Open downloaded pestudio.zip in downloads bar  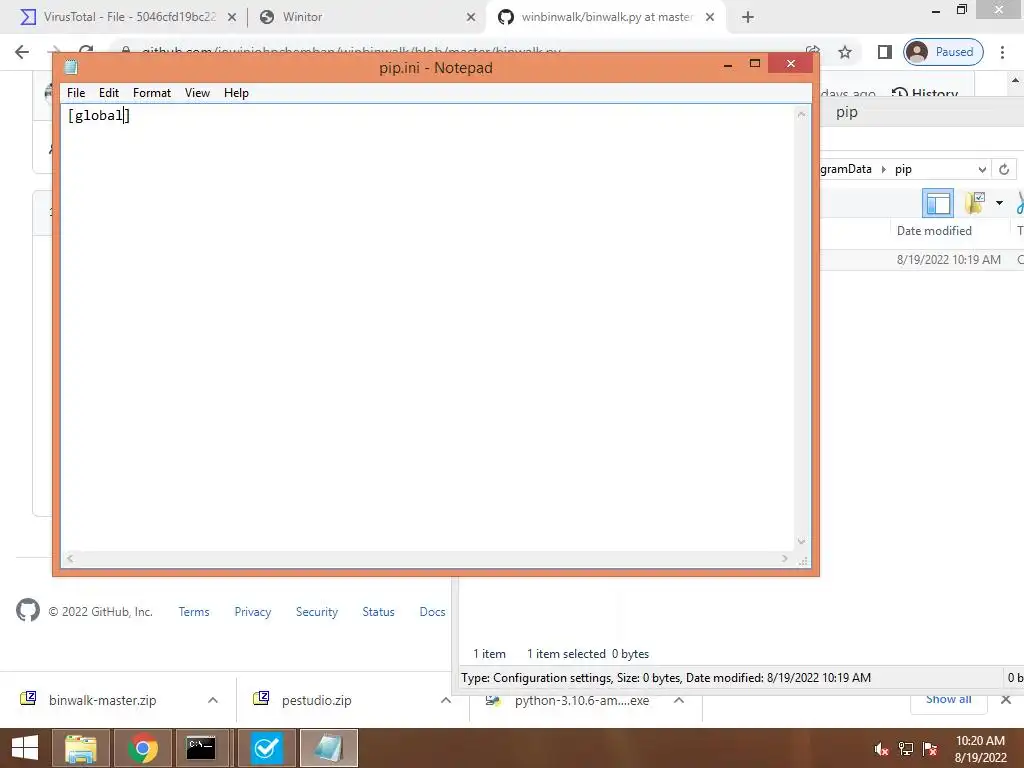tap(317, 700)
